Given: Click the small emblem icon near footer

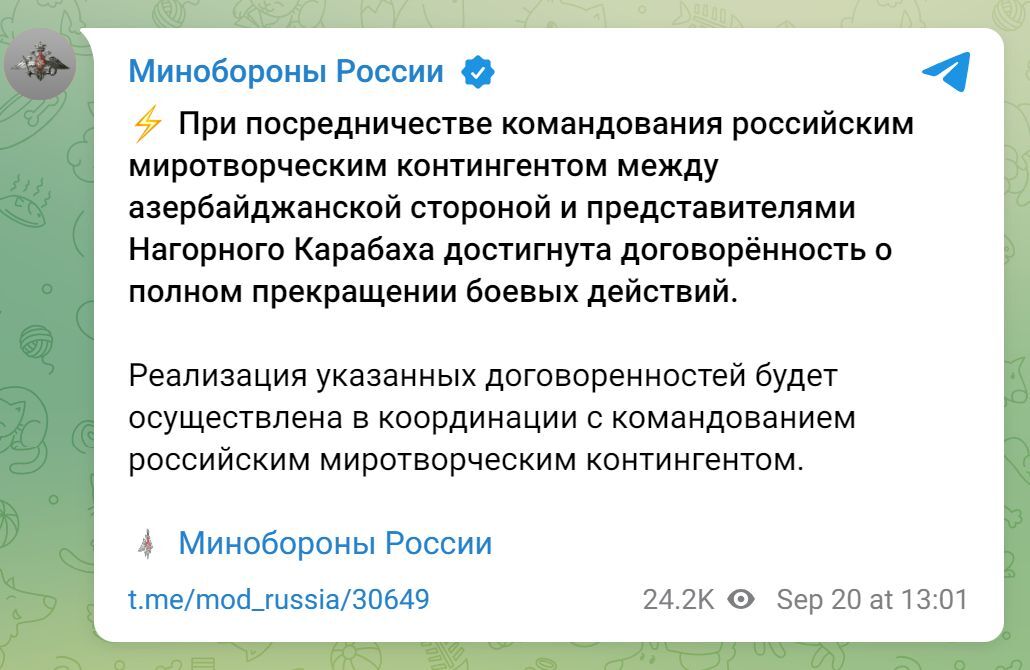Looking at the screenshot, I should (147, 544).
